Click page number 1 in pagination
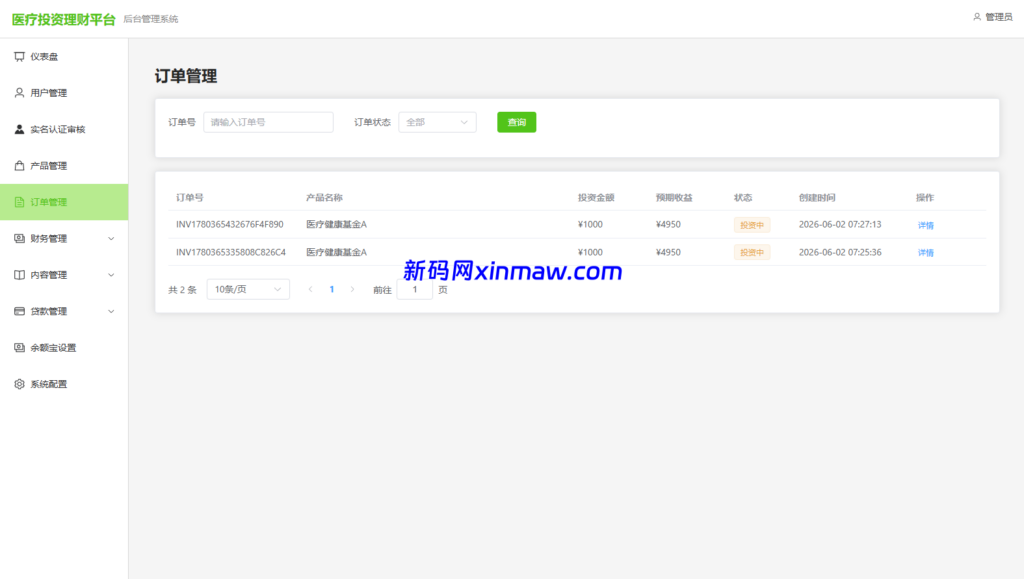The height and width of the screenshot is (579, 1024). (332, 289)
